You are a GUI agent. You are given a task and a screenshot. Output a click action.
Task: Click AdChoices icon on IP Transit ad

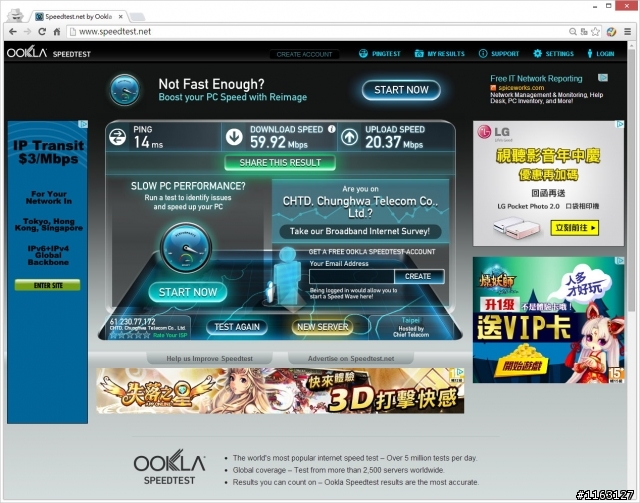(83, 124)
